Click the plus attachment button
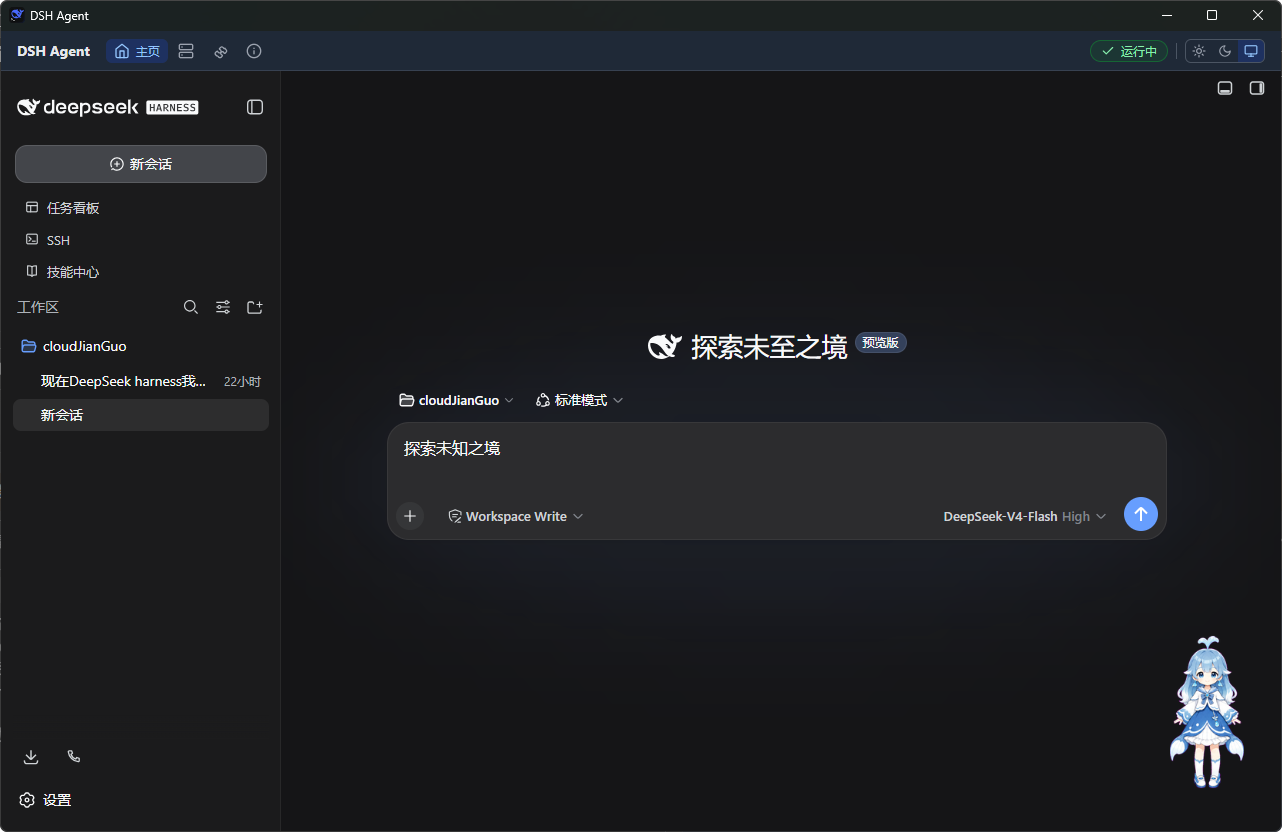Screen dimensions: 1282x832 pos(410,516)
